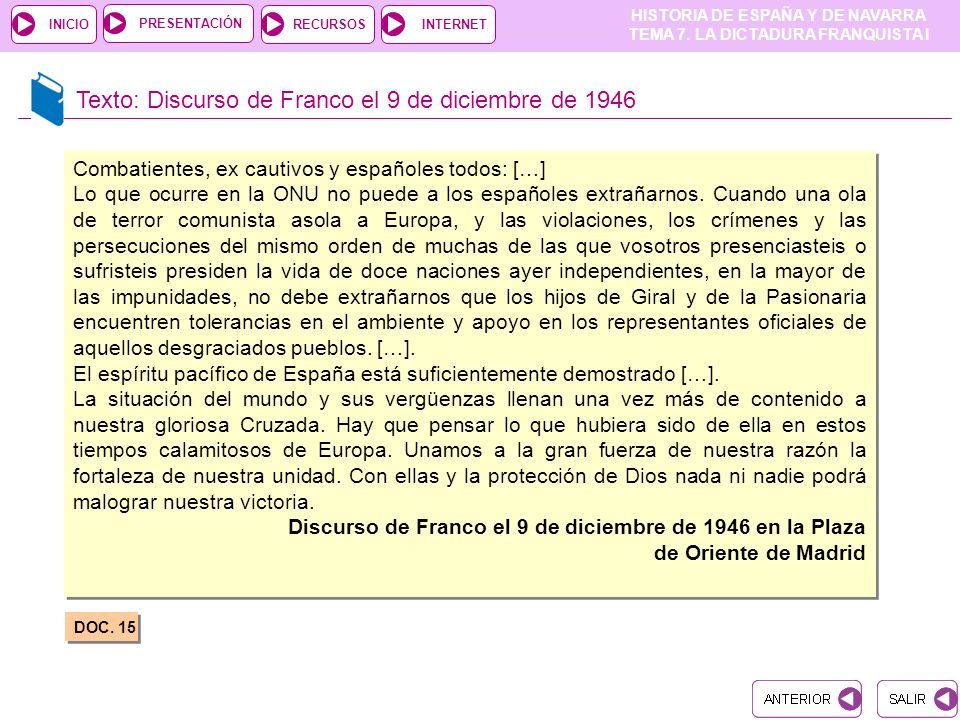This screenshot has width=960, height=720.
Task: Open the INTERNET links button
Action: click(438, 24)
